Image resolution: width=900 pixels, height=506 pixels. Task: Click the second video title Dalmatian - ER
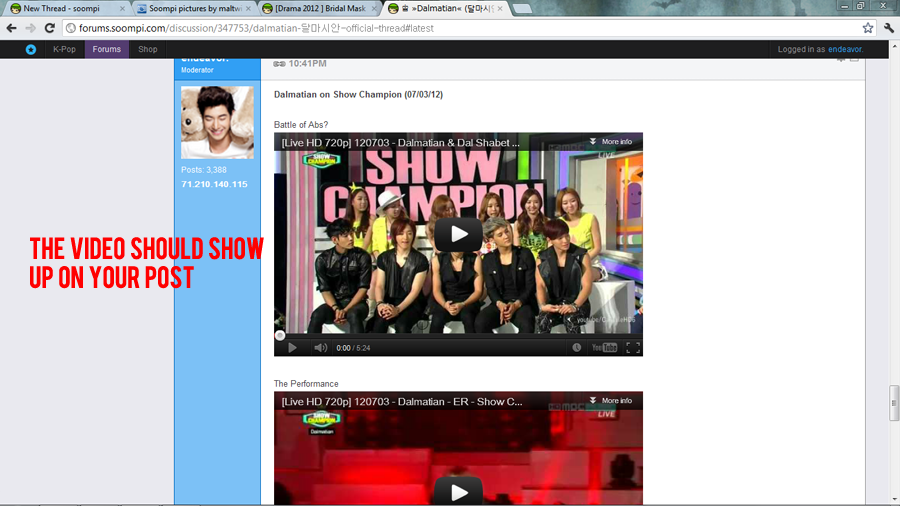[x=402, y=402]
